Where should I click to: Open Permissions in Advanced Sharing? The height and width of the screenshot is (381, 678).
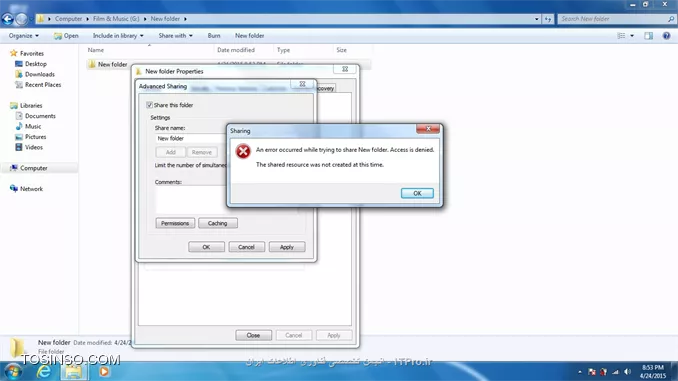pyautogui.click(x=175, y=223)
